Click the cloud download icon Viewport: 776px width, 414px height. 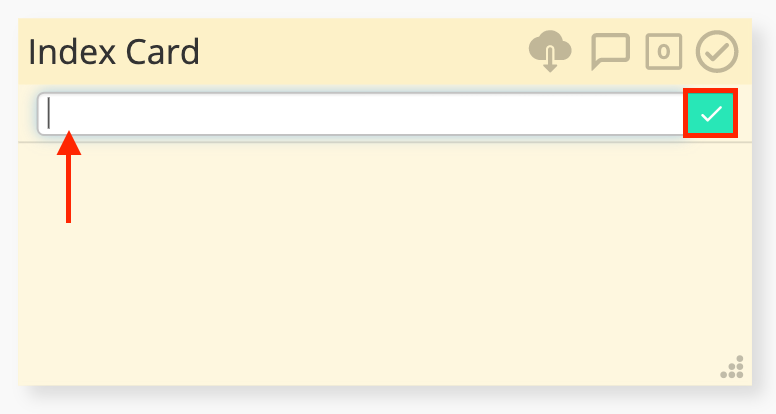550,51
